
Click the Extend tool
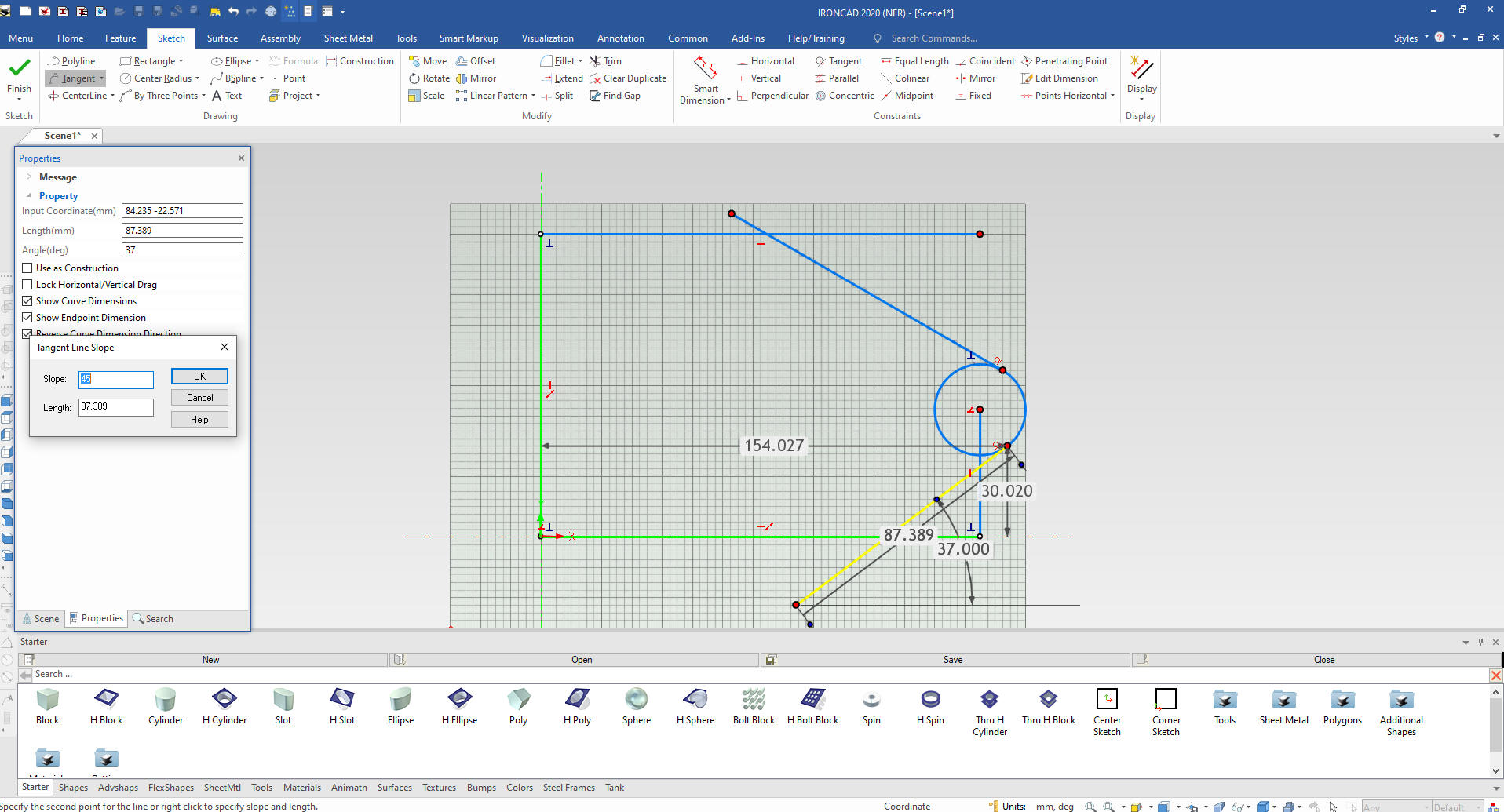(x=562, y=78)
